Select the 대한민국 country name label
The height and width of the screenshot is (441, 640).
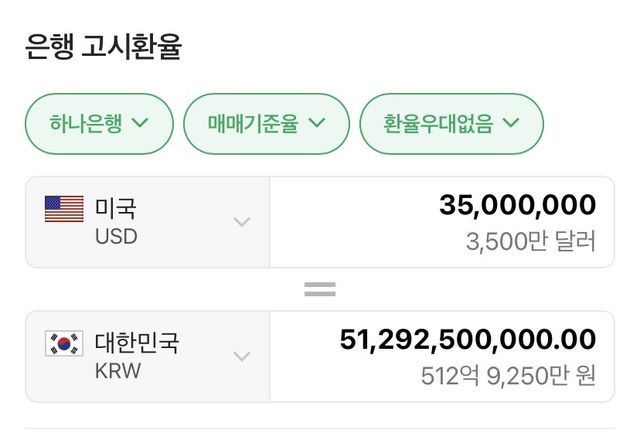click(x=137, y=343)
